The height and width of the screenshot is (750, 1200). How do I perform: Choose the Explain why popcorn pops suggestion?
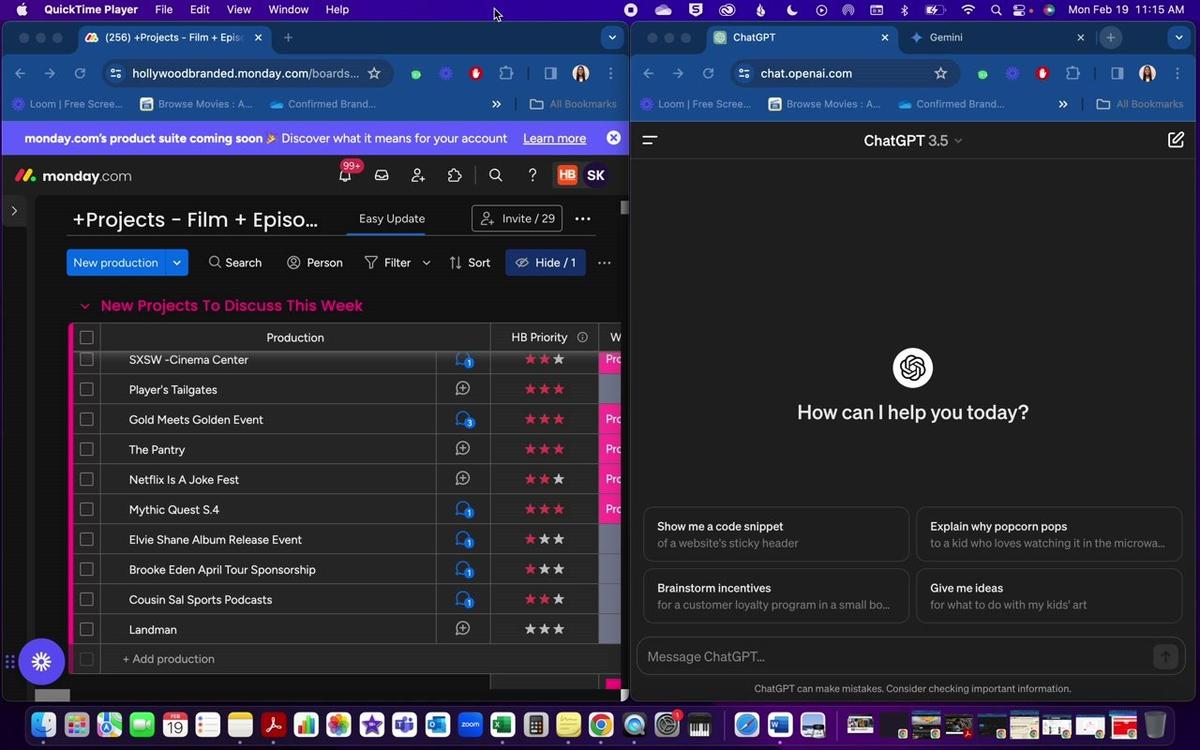(x=1049, y=535)
